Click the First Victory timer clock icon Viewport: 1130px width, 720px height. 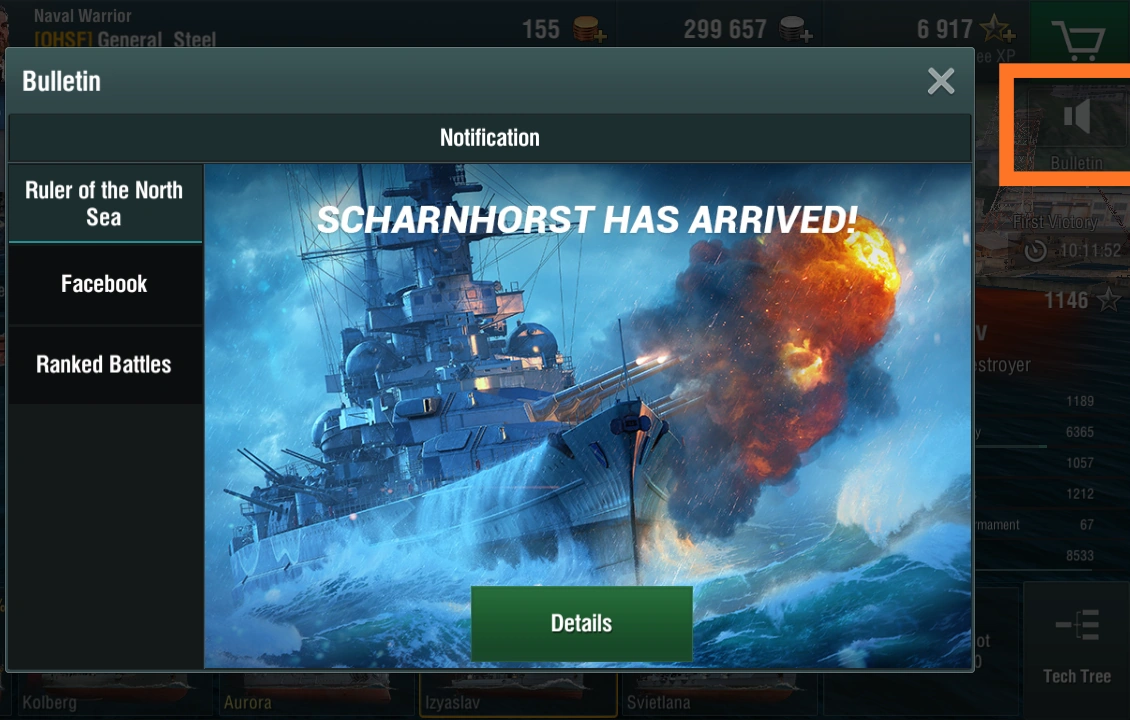pyautogui.click(x=1036, y=251)
